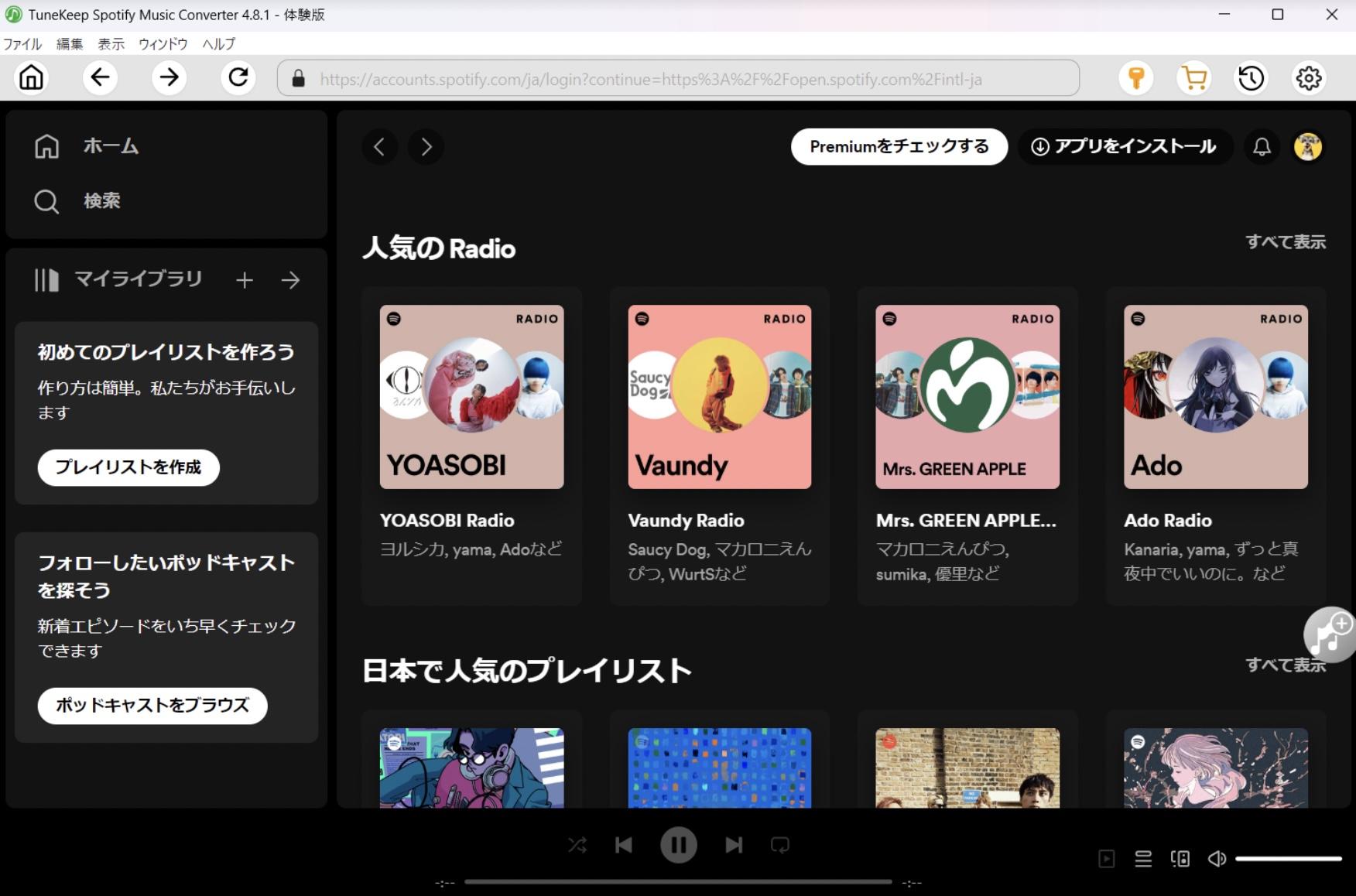Open the pink-haired anime girl playlist cover
Image resolution: width=1356 pixels, height=896 pixels.
1216,768
